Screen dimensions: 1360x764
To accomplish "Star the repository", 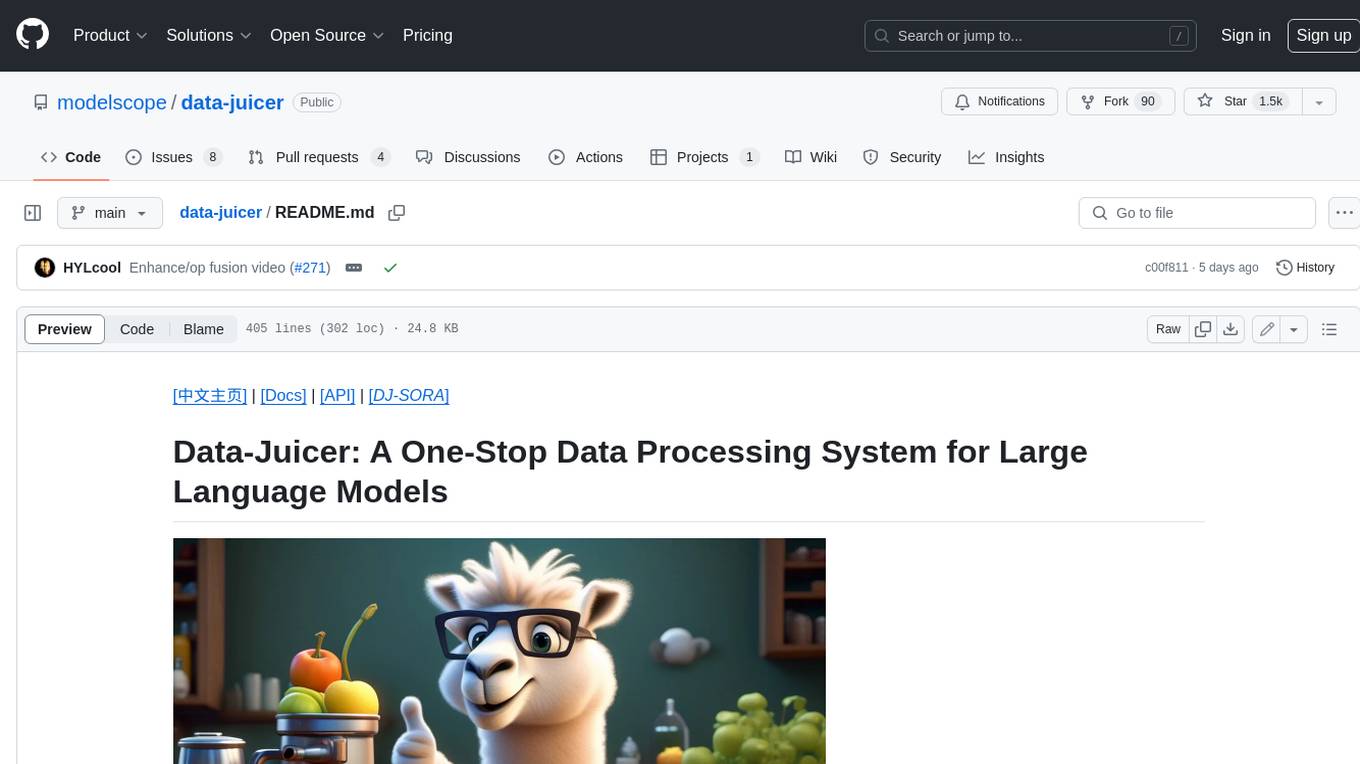I will [1242, 101].
